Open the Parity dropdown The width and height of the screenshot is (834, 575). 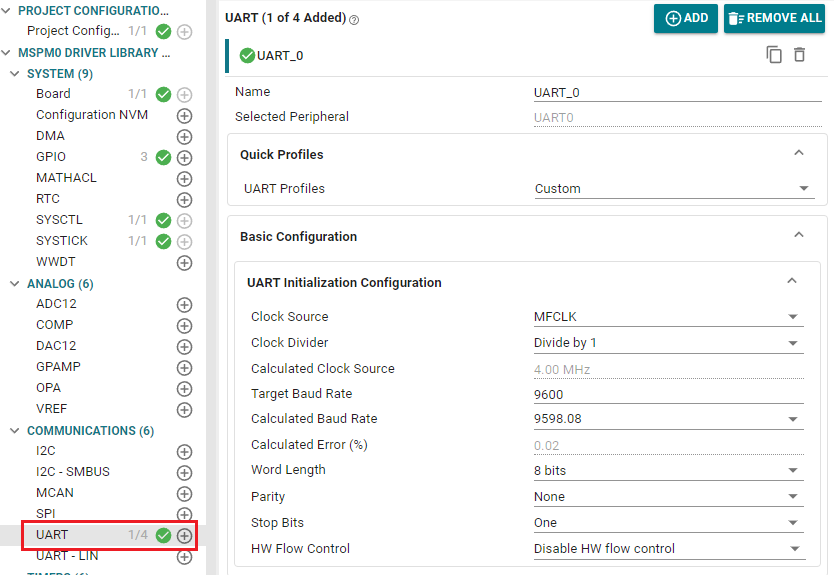[667, 497]
